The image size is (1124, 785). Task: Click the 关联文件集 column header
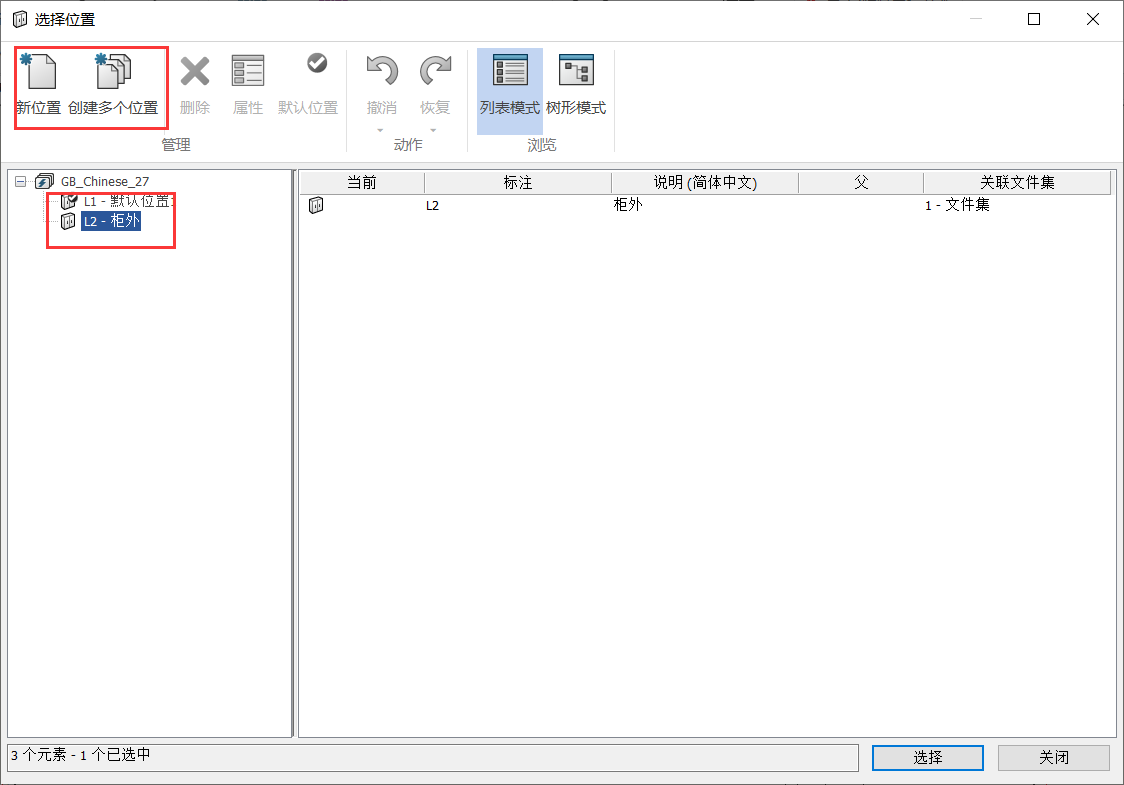(1017, 182)
